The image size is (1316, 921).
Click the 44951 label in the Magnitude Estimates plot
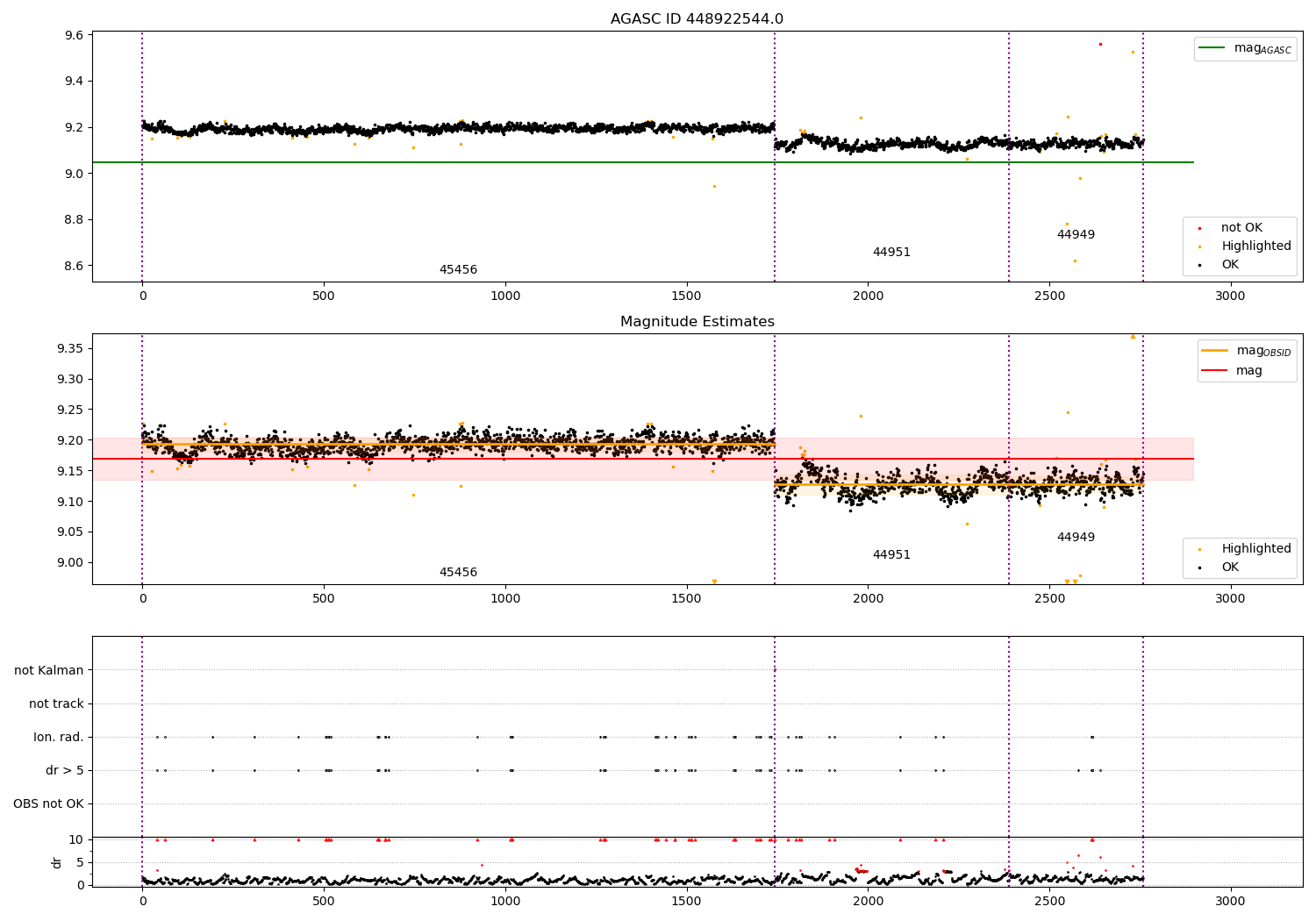tap(891, 555)
